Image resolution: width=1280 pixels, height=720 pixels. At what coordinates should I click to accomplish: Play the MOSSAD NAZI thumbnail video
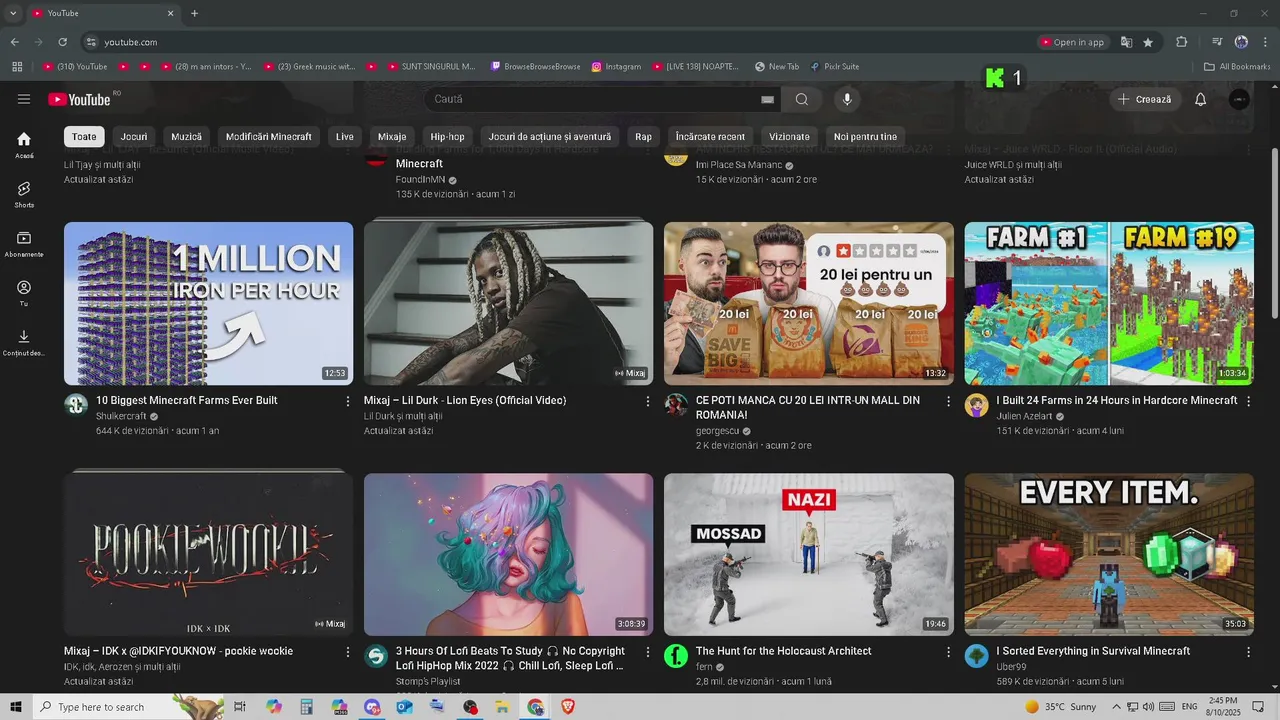pyautogui.click(x=809, y=555)
